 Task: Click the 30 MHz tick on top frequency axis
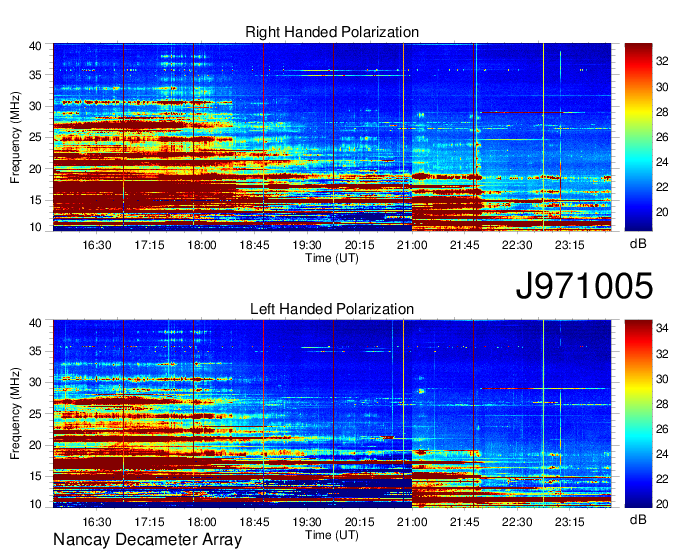pos(35,106)
